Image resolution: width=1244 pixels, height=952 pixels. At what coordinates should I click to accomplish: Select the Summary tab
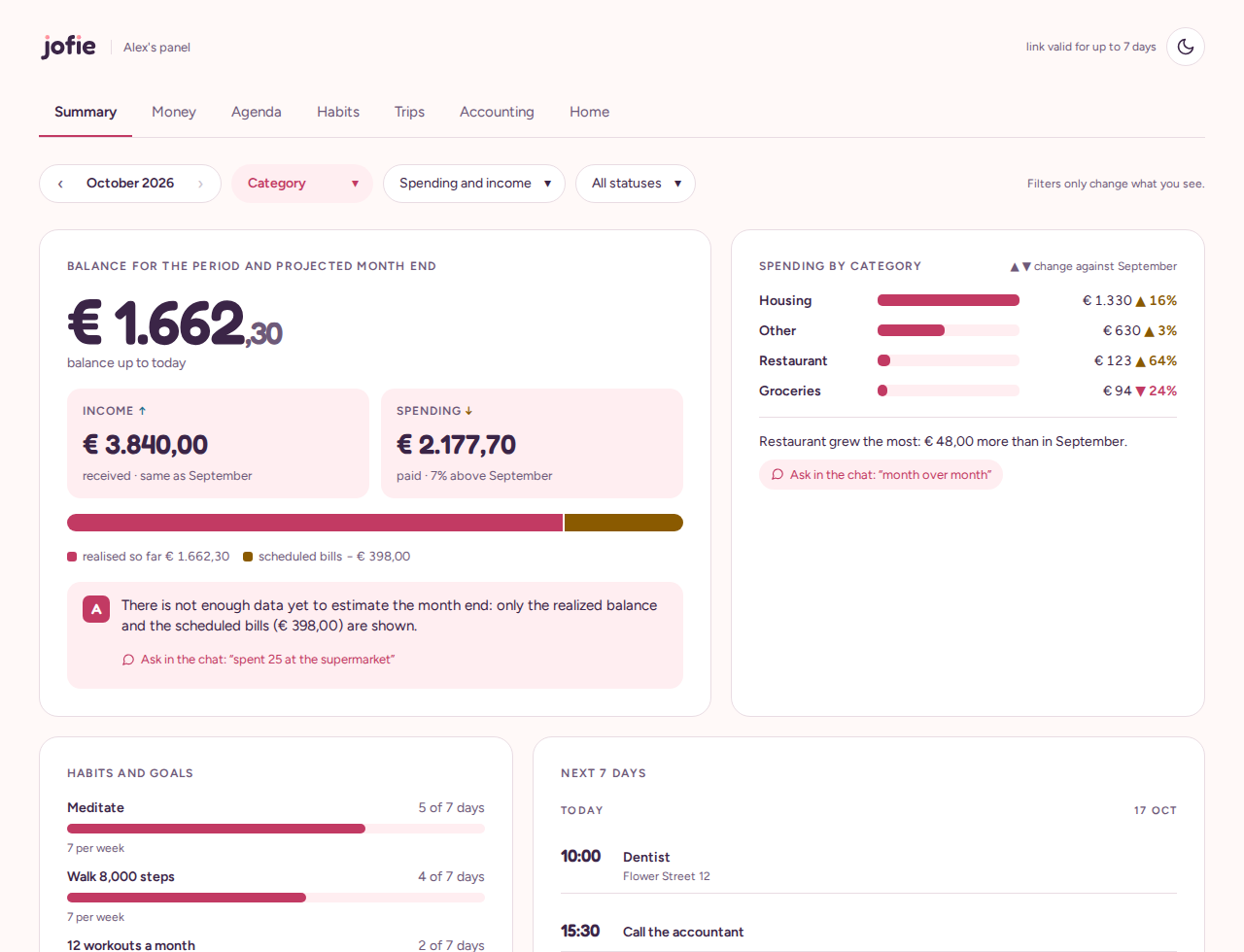point(86,112)
